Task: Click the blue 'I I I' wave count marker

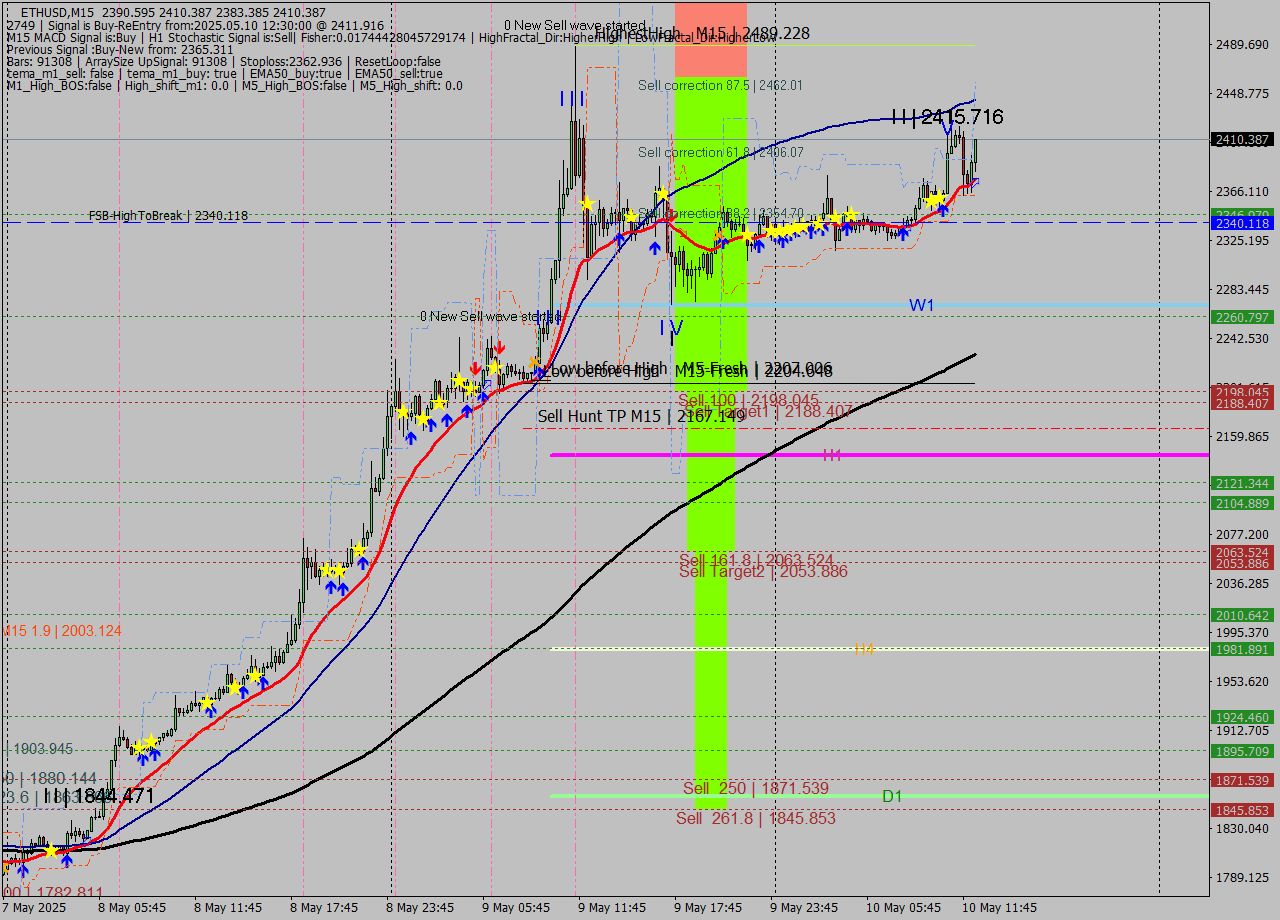Action: click(x=570, y=99)
